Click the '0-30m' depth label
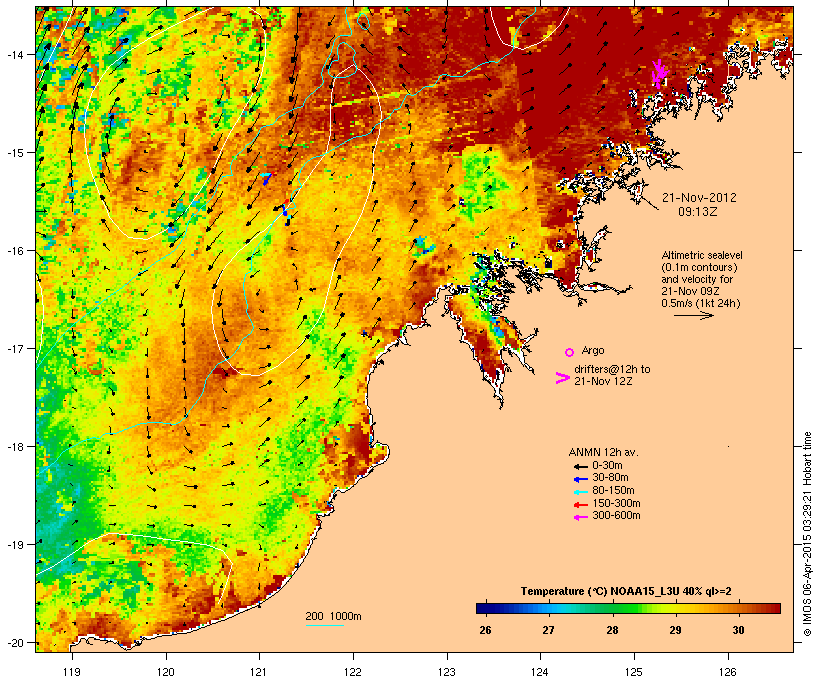820x680 pixels. coord(607,466)
